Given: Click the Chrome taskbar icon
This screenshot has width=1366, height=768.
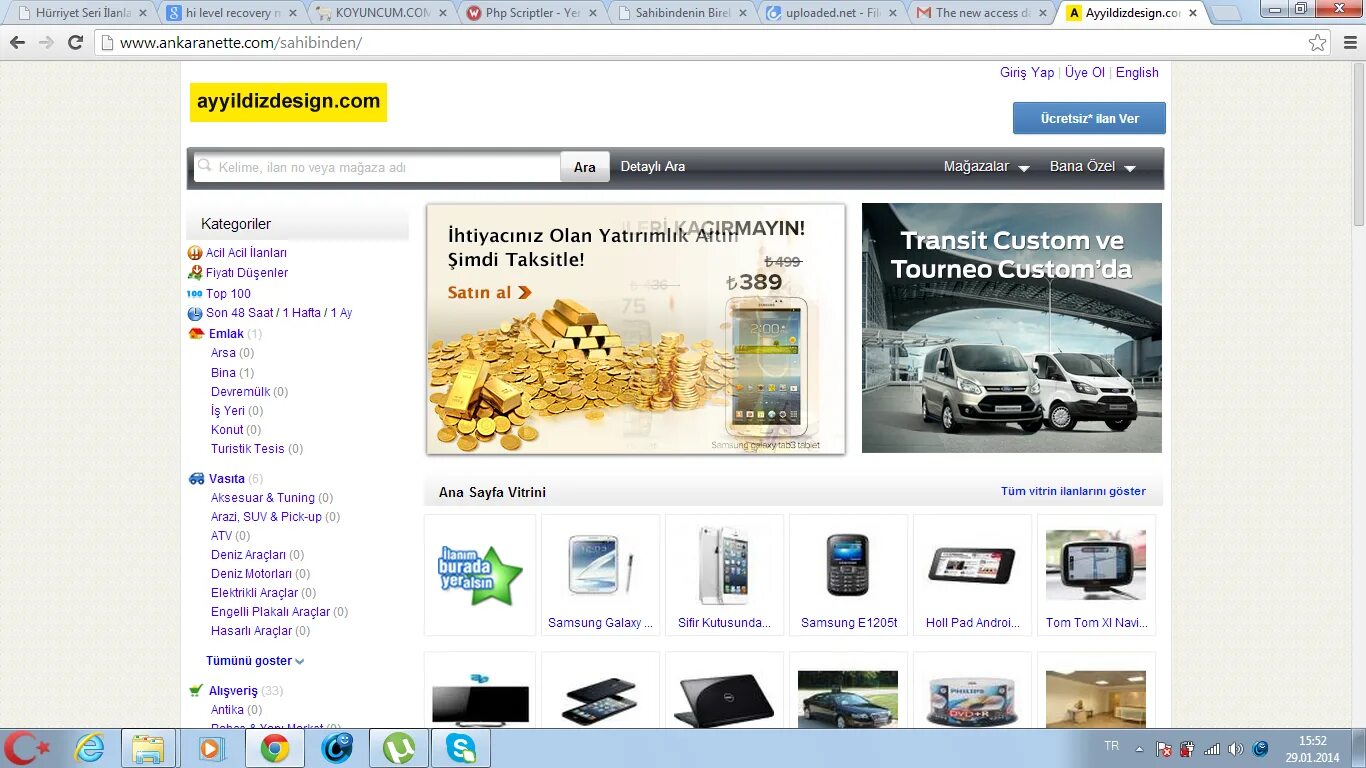Looking at the screenshot, I should click(x=275, y=748).
